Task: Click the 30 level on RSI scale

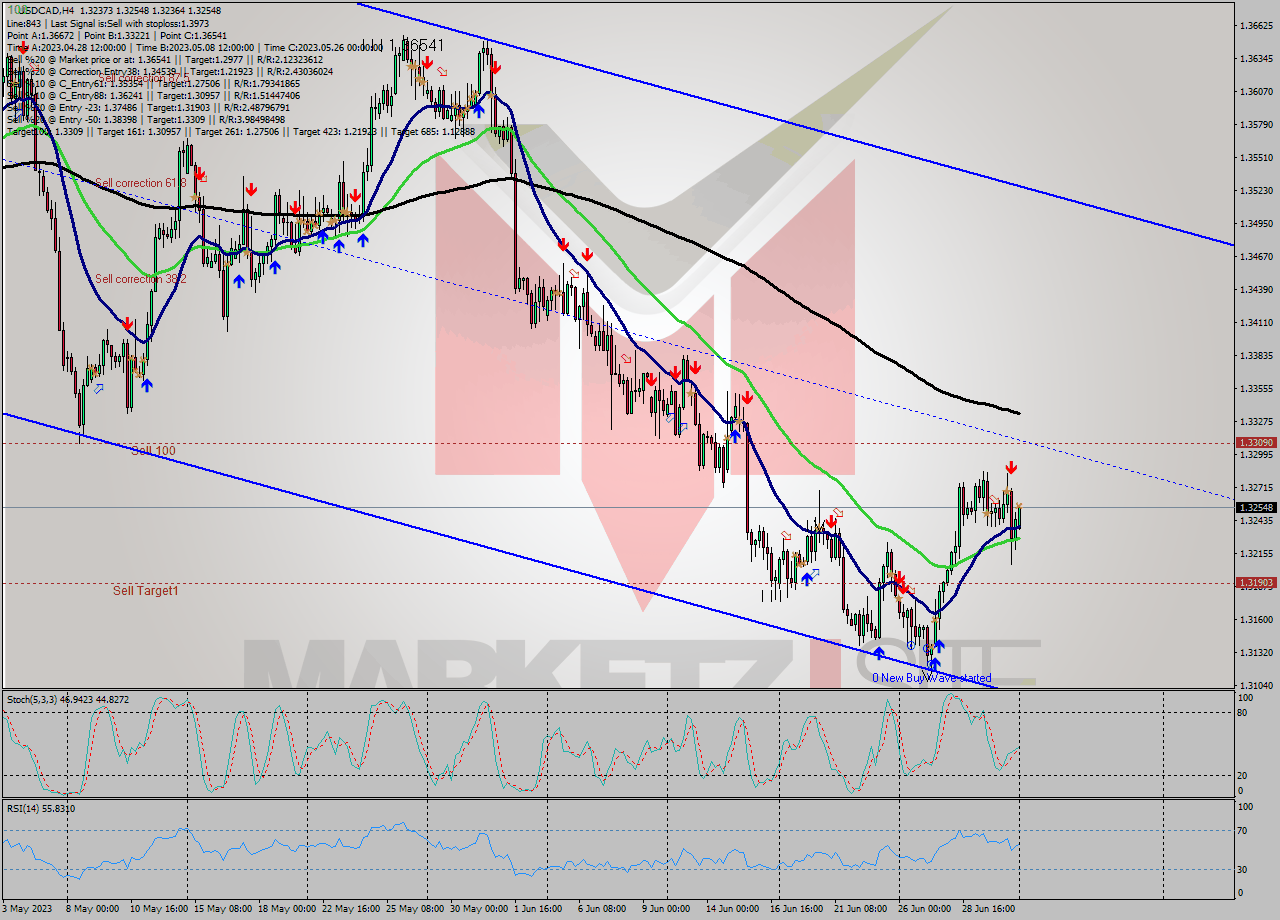Action: 1242,869
